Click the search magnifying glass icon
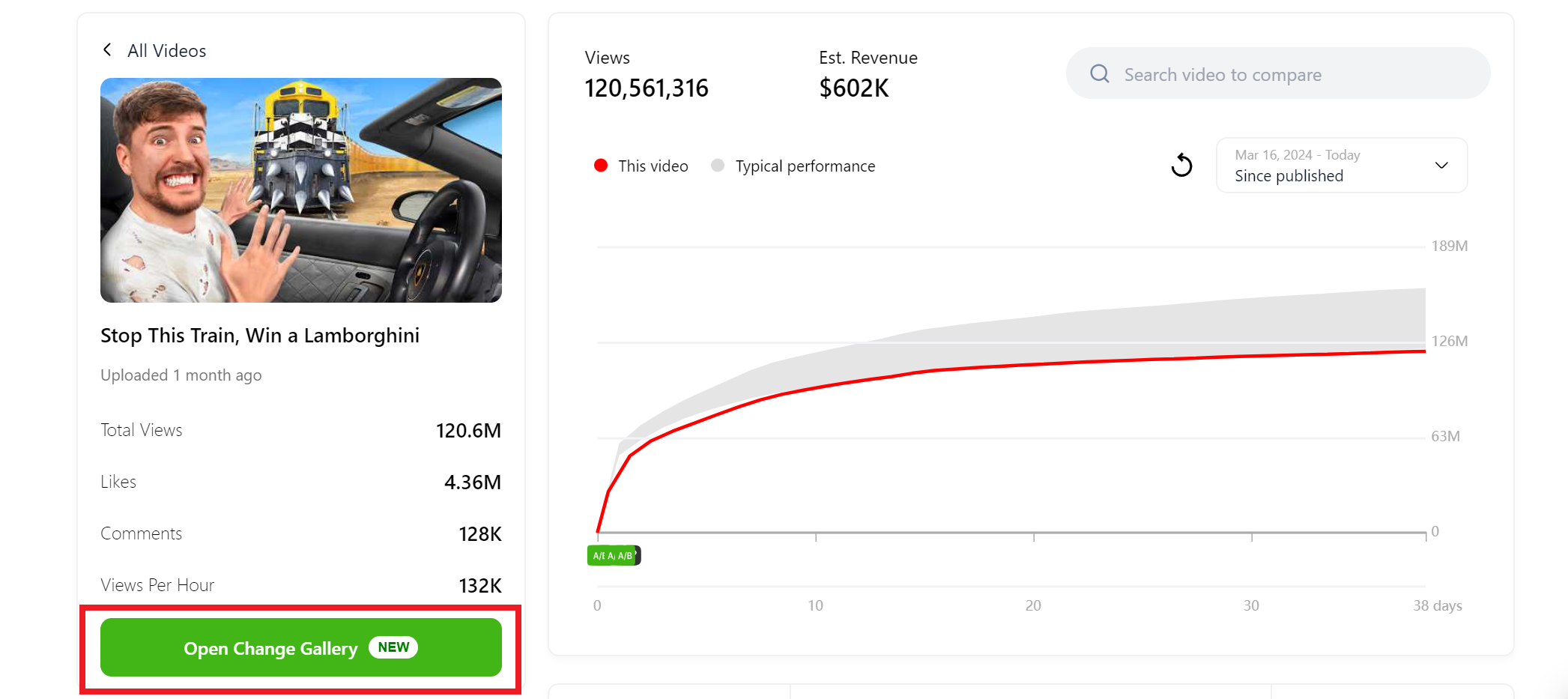The height and width of the screenshot is (699, 1568). coord(1098,73)
